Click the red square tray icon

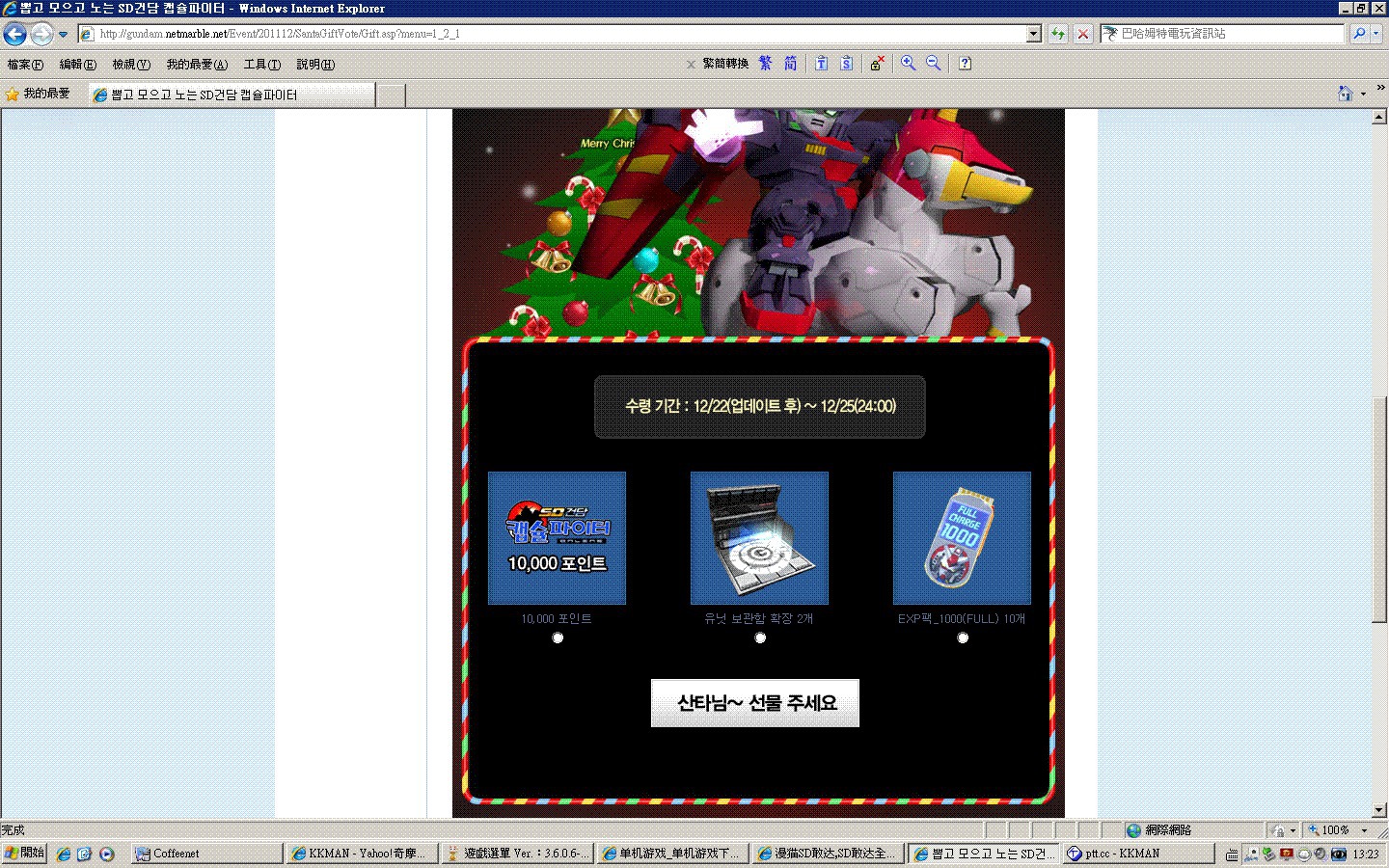pos(1286,854)
